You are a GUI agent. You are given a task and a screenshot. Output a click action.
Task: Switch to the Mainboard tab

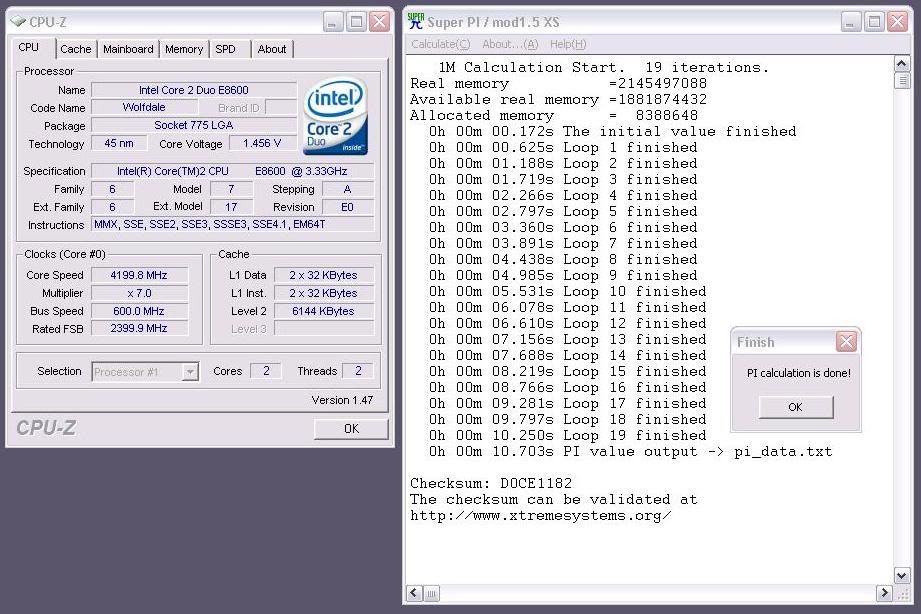tap(128, 49)
